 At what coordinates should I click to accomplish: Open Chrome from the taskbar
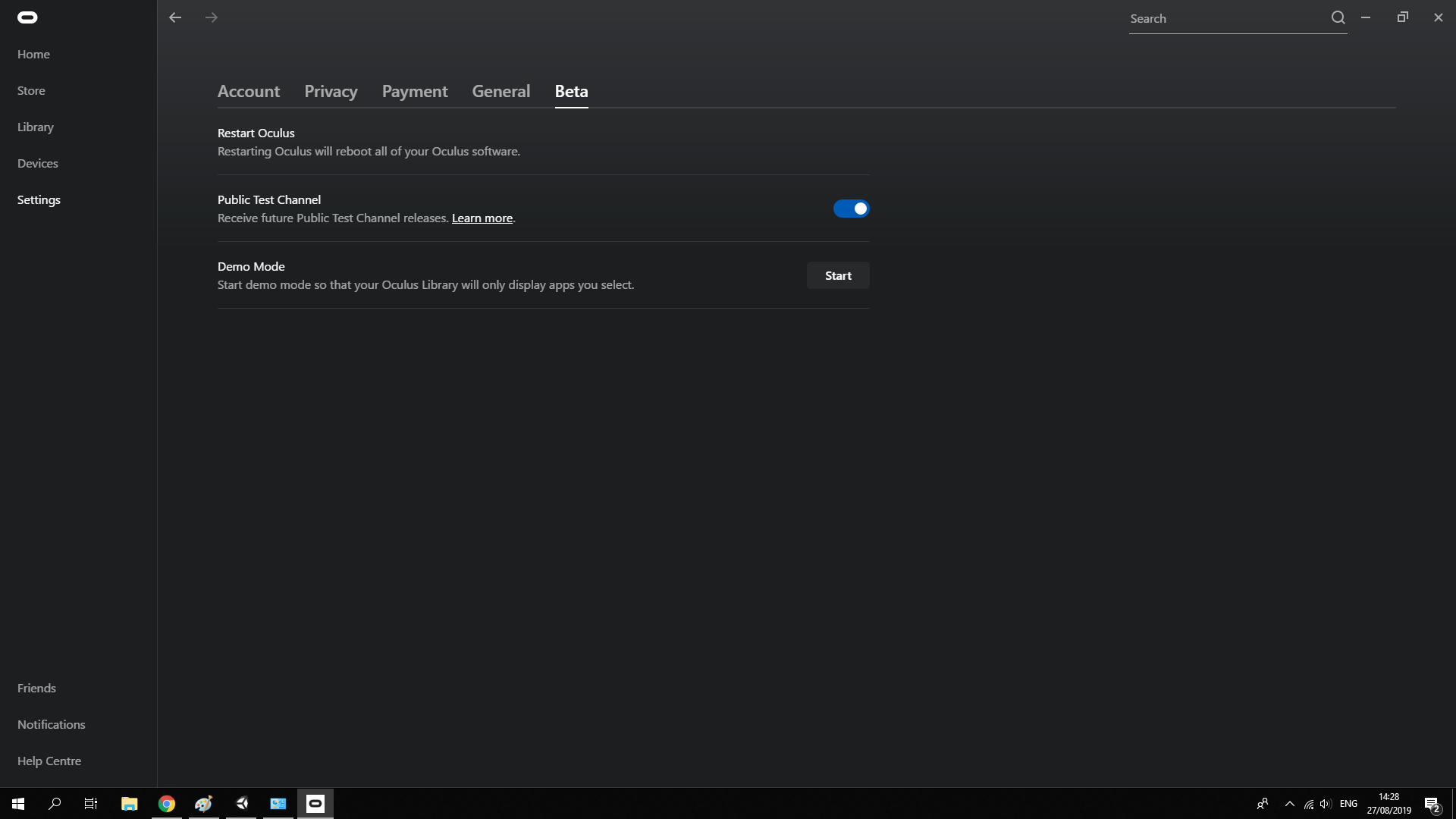click(167, 804)
